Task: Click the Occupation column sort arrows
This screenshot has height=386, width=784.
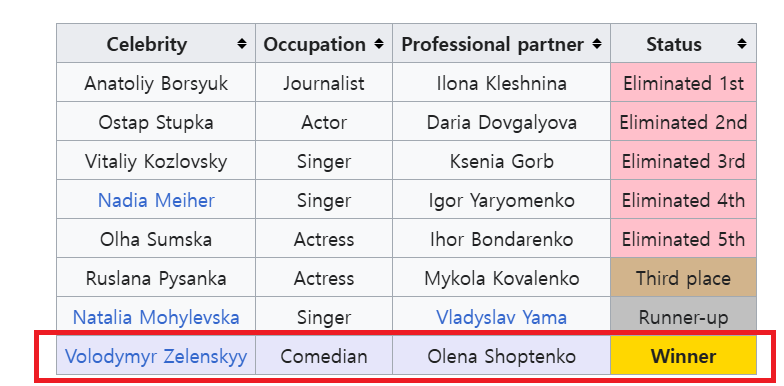Action: tap(379, 44)
